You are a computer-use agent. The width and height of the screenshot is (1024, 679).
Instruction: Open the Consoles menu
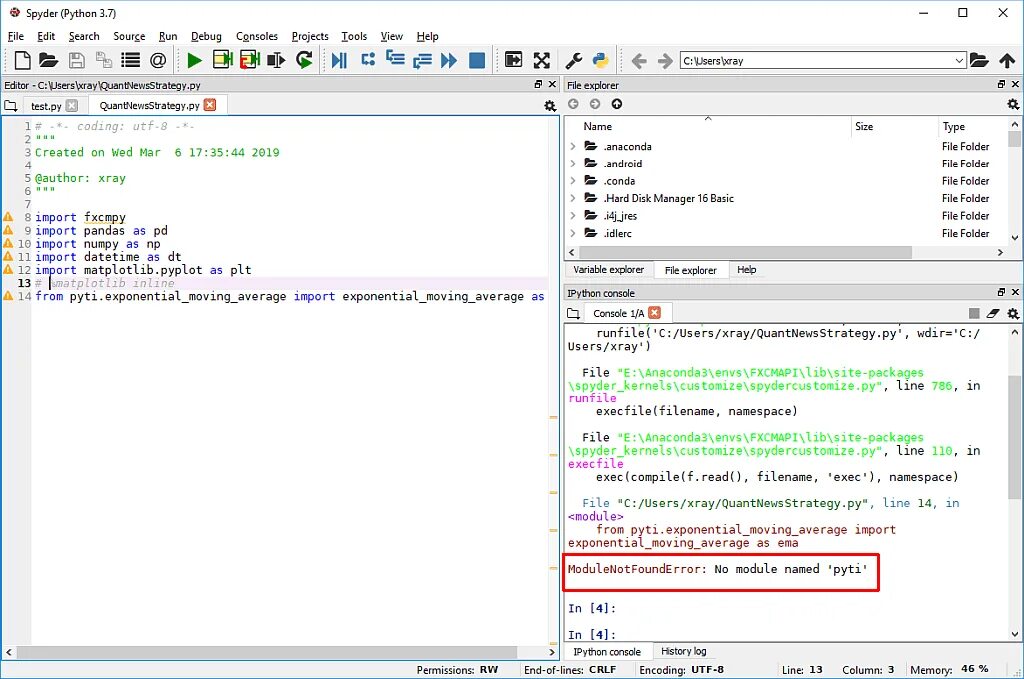click(x=257, y=37)
